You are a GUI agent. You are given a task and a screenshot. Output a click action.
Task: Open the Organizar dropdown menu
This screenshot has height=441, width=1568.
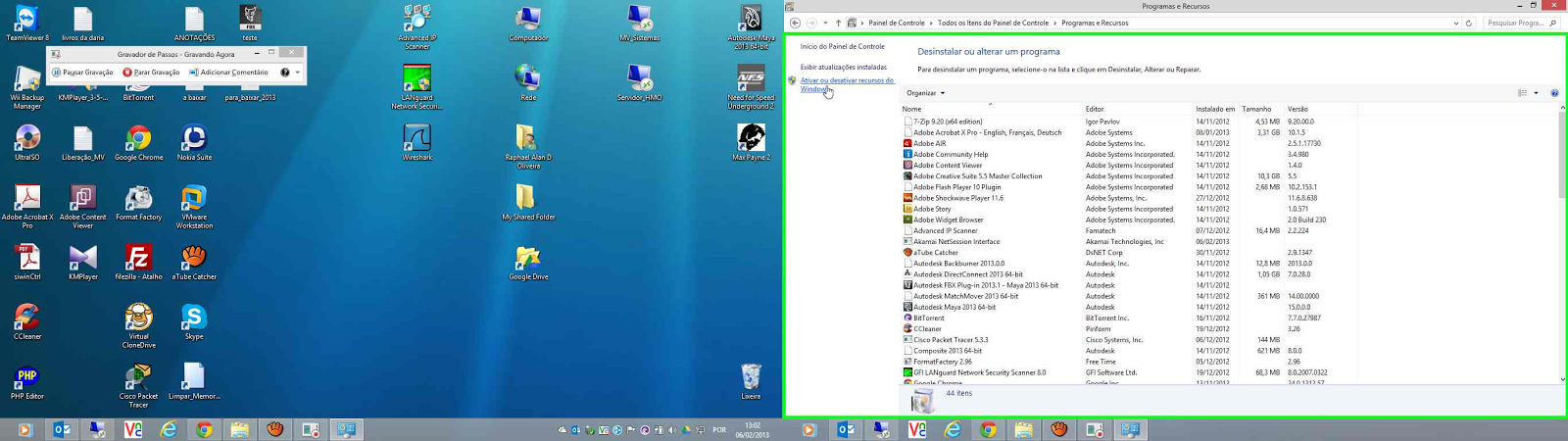[x=925, y=93]
